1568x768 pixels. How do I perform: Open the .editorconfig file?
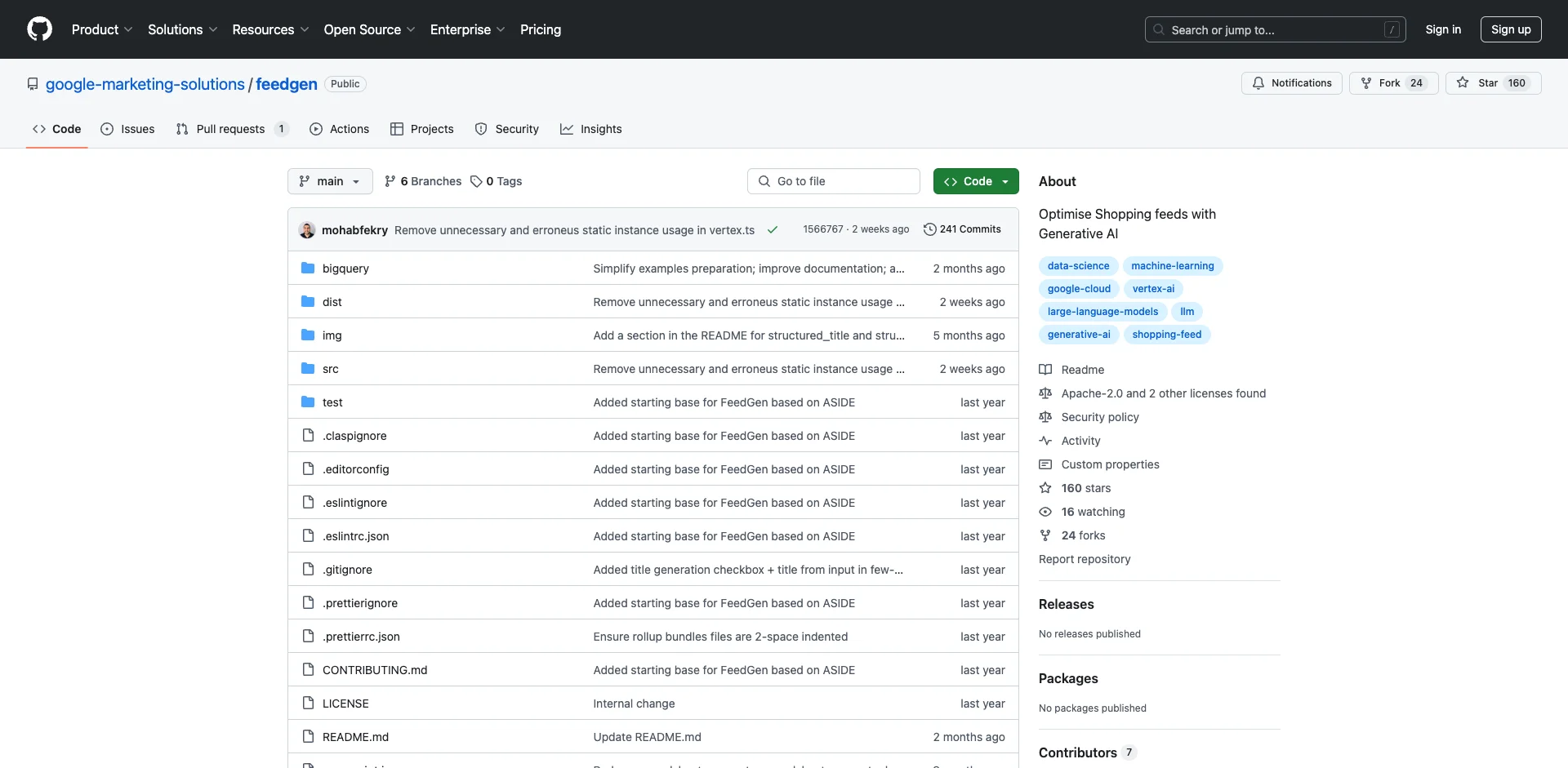tap(356, 469)
